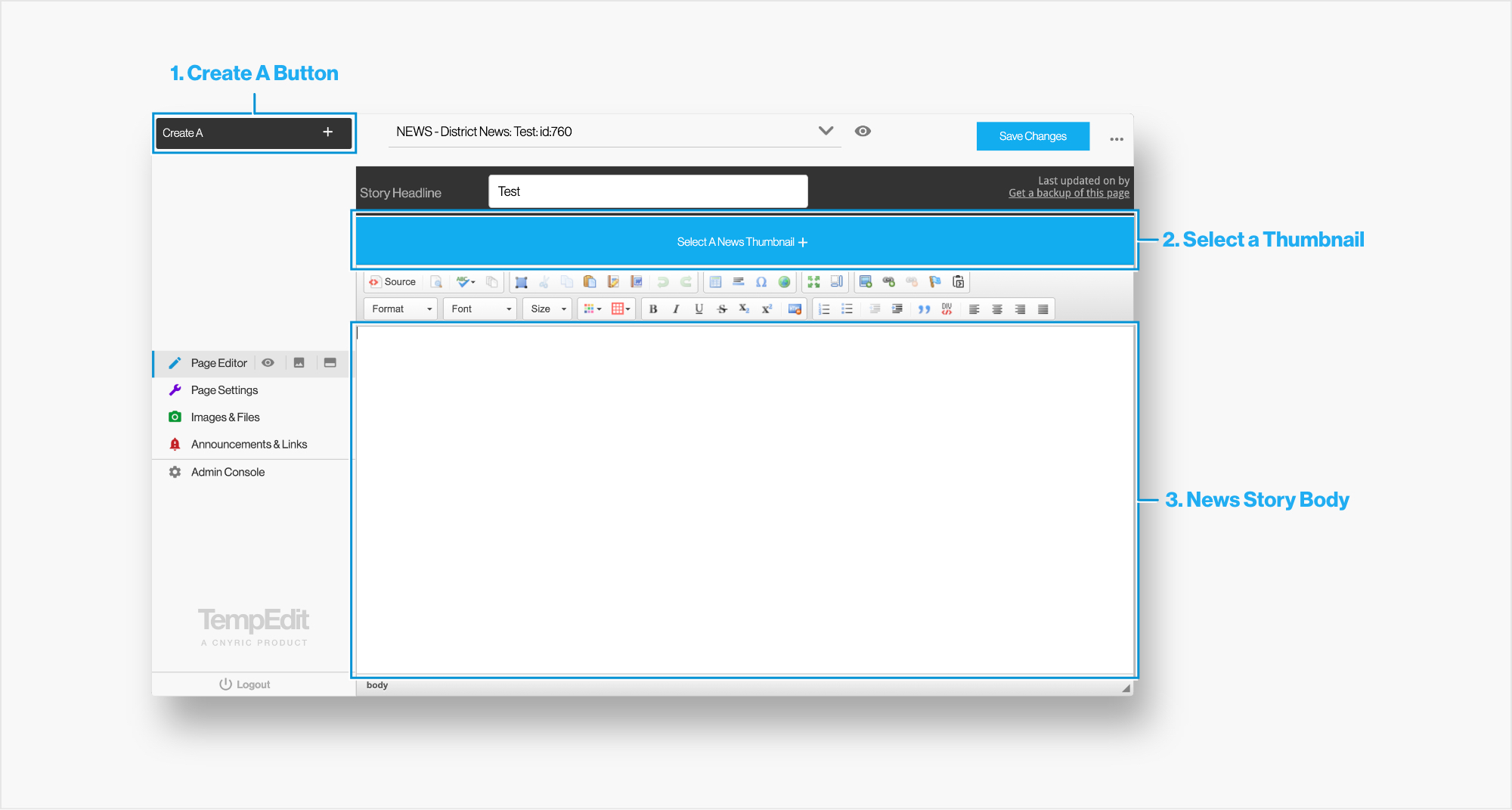This screenshot has height=810, width=1512.
Task: Click the Source code view button
Action: (392, 282)
